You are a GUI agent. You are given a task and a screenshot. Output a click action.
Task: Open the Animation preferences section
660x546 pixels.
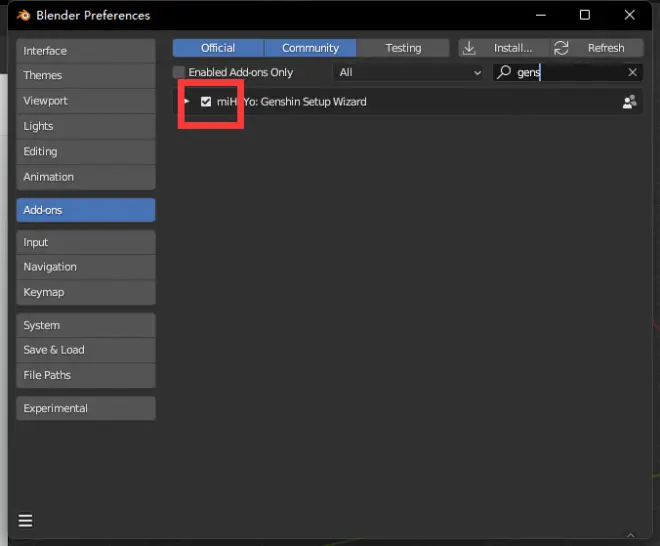pos(86,177)
